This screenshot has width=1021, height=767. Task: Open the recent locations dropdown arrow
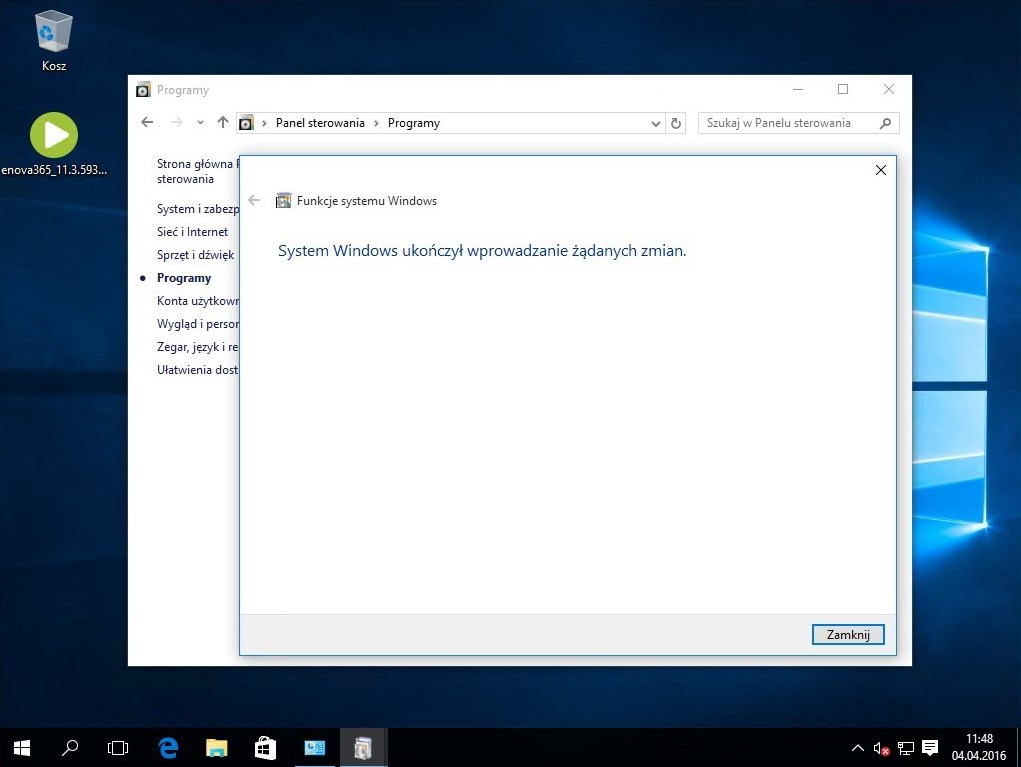click(200, 123)
